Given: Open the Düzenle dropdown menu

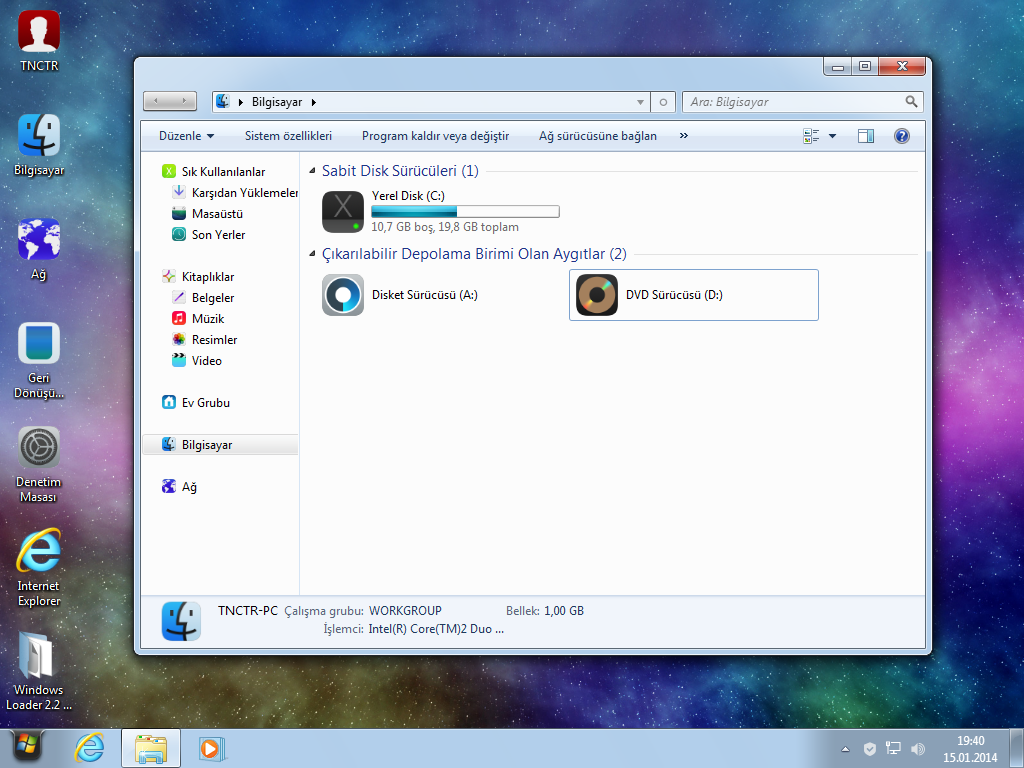Looking at the screenshot, I should 186,136.
